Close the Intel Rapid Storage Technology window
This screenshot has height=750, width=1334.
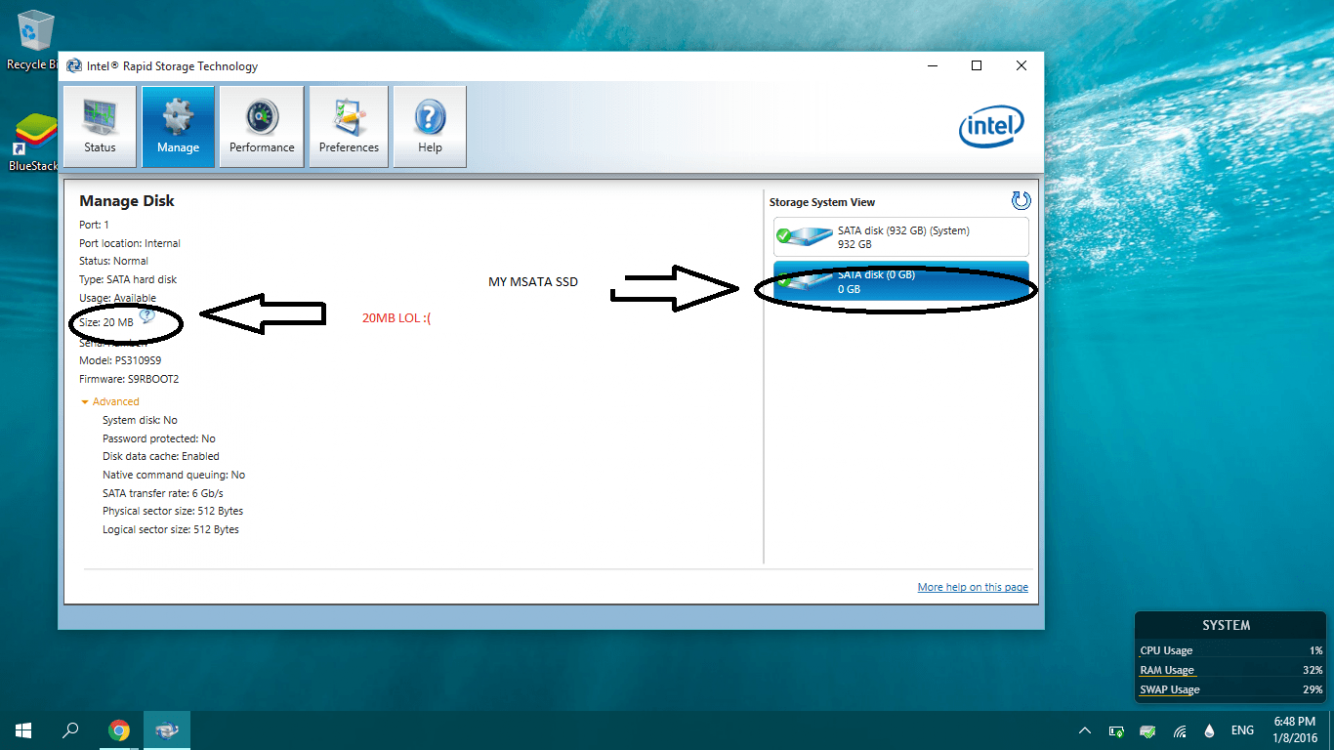[x=1021, y=66]
